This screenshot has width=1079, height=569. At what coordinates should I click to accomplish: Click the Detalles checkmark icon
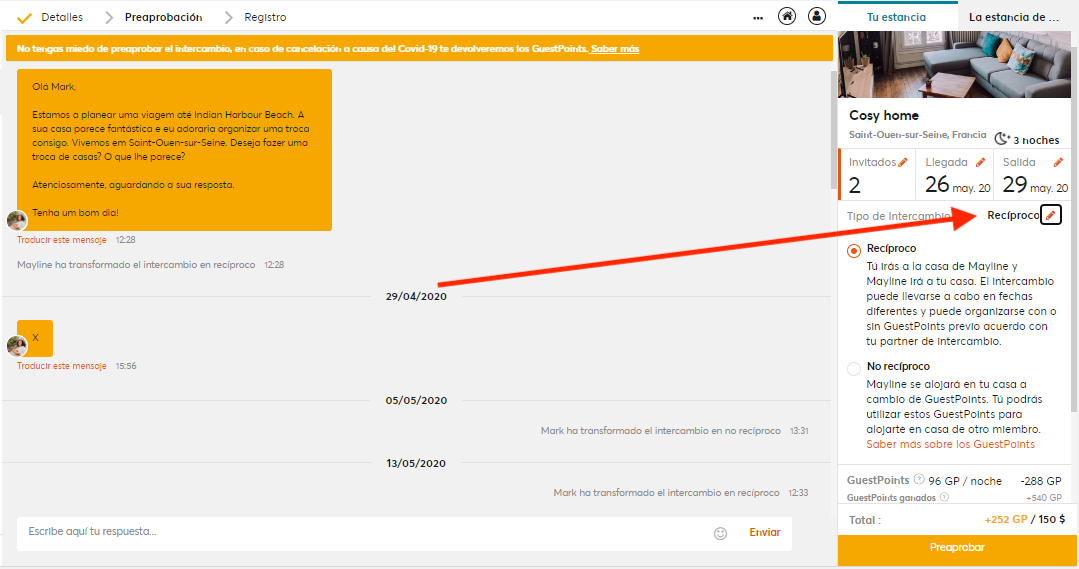pyautogui.click(x=25, y=18)
